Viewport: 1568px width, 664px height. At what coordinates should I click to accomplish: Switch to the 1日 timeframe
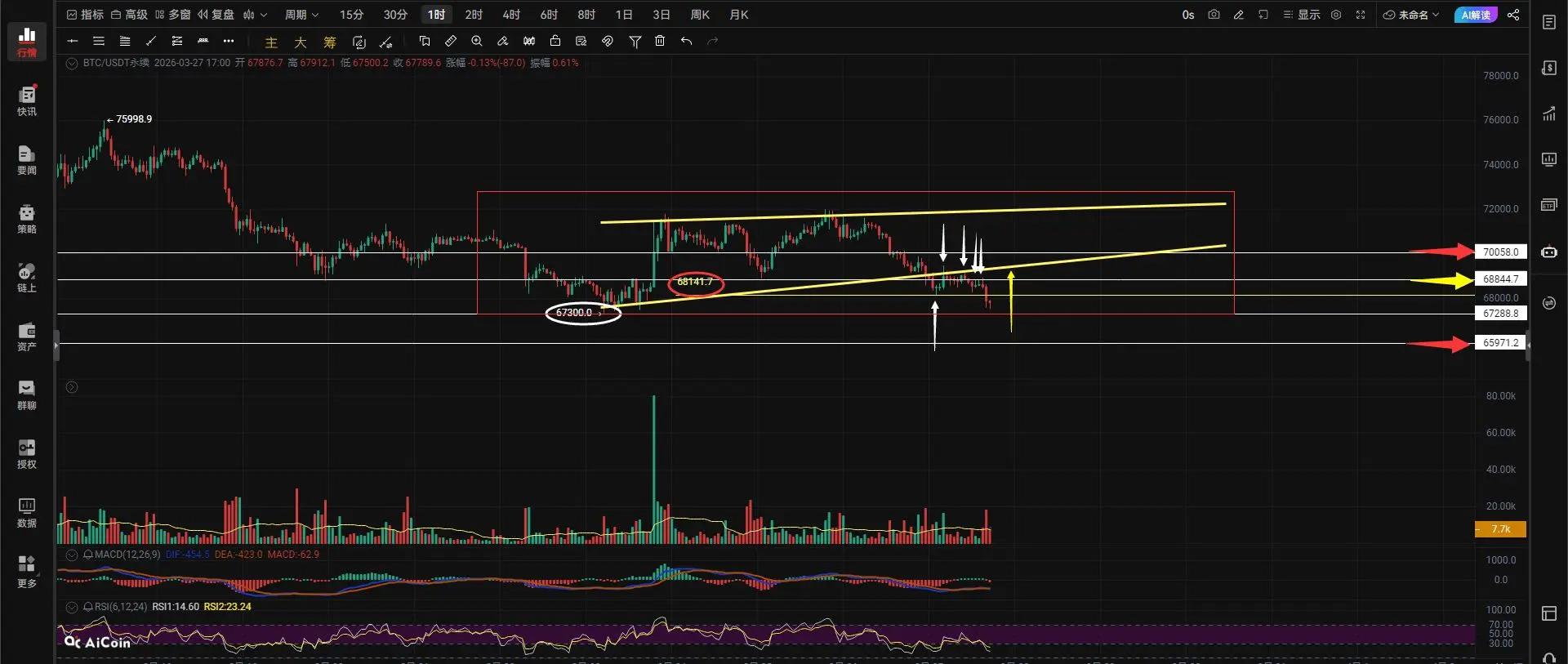tap(624, 15)
